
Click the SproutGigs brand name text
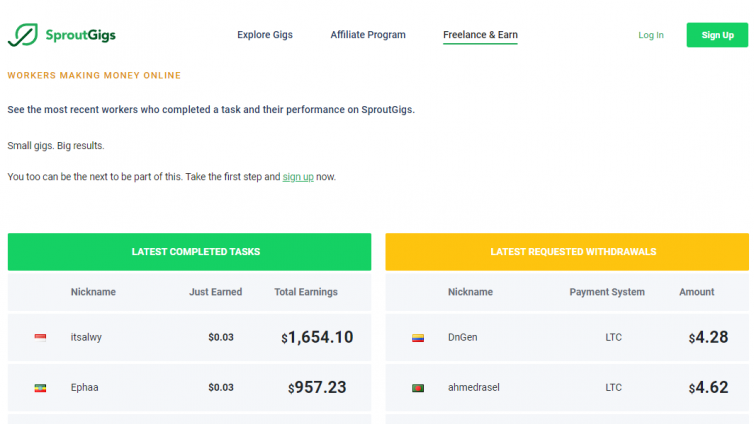tap(81, 35)
